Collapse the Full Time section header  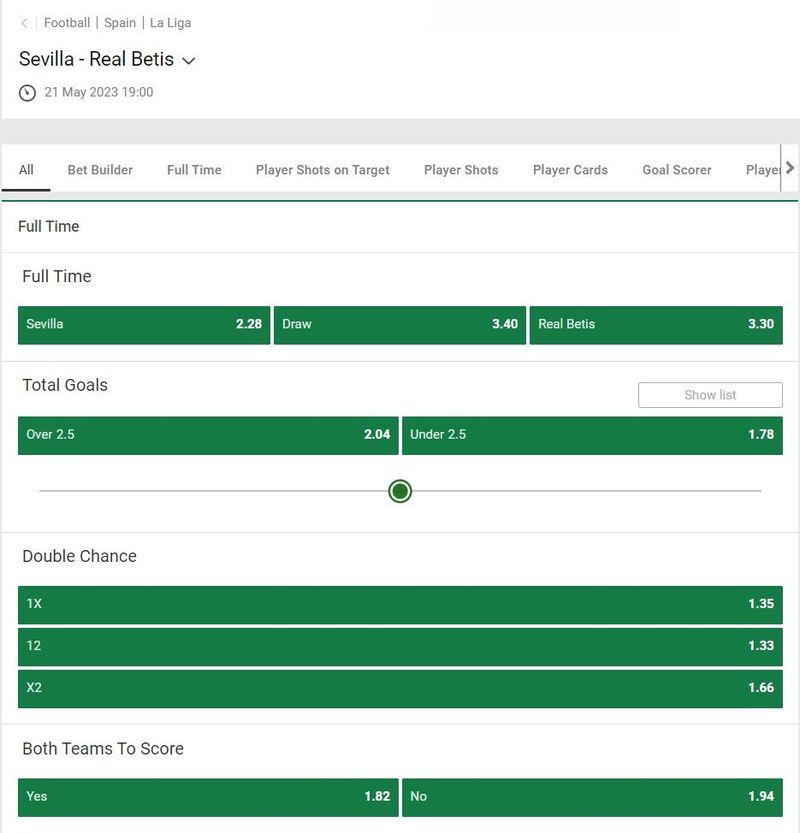(x=400, y=227)
